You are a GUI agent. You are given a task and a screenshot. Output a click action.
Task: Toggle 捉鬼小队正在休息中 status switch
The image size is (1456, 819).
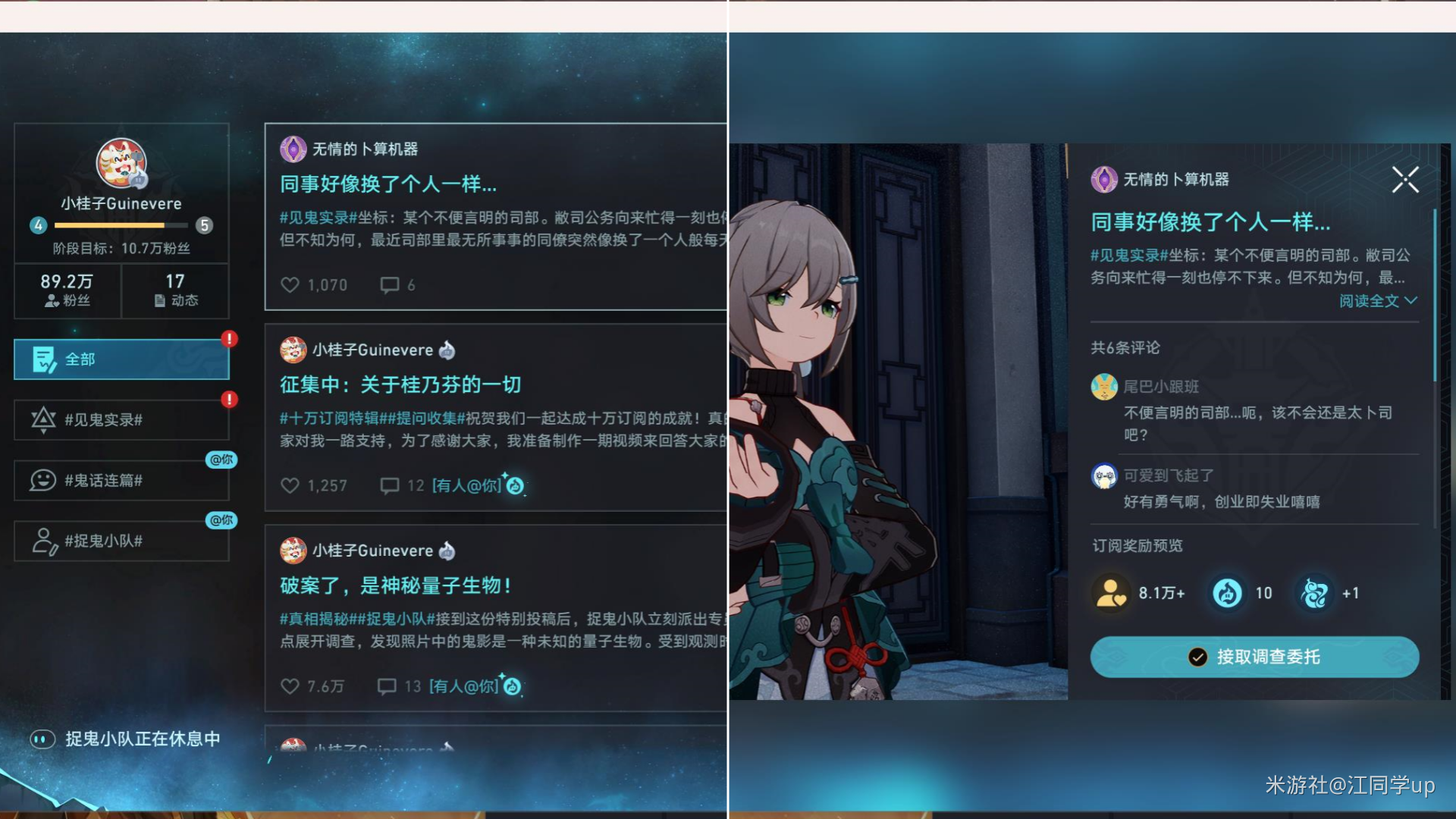(x=42, y=739)
